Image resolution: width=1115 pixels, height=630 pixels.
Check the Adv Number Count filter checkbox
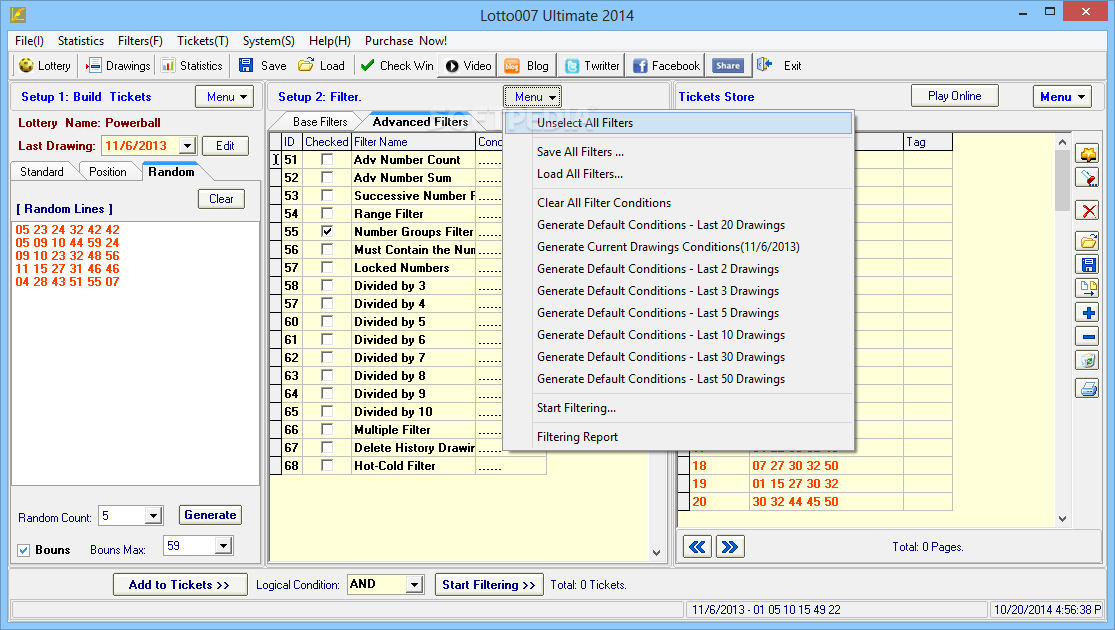[x=327, y=160]
